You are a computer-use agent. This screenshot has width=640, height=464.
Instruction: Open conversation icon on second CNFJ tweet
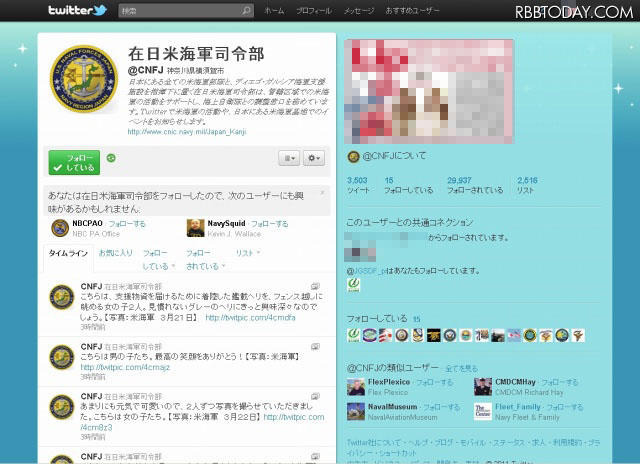[x=315, y=346]
